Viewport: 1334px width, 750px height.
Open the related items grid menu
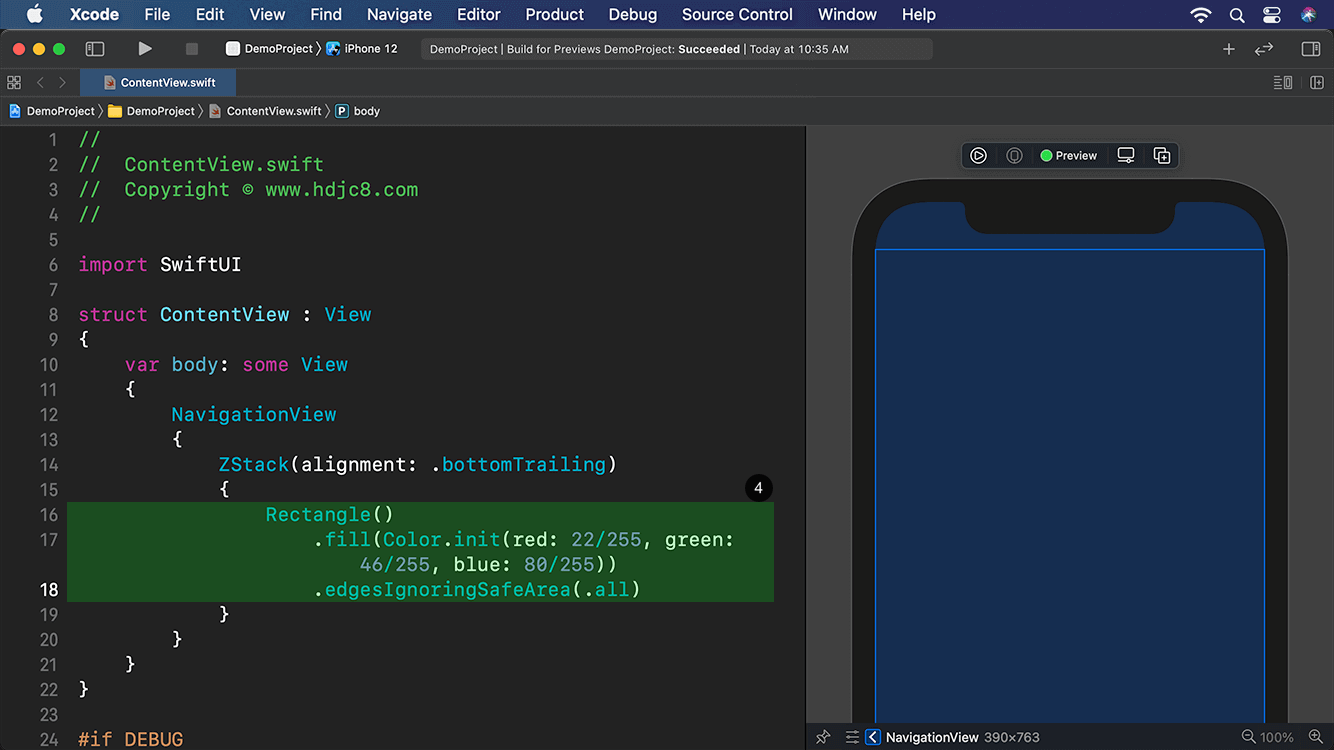pos(14,82)
